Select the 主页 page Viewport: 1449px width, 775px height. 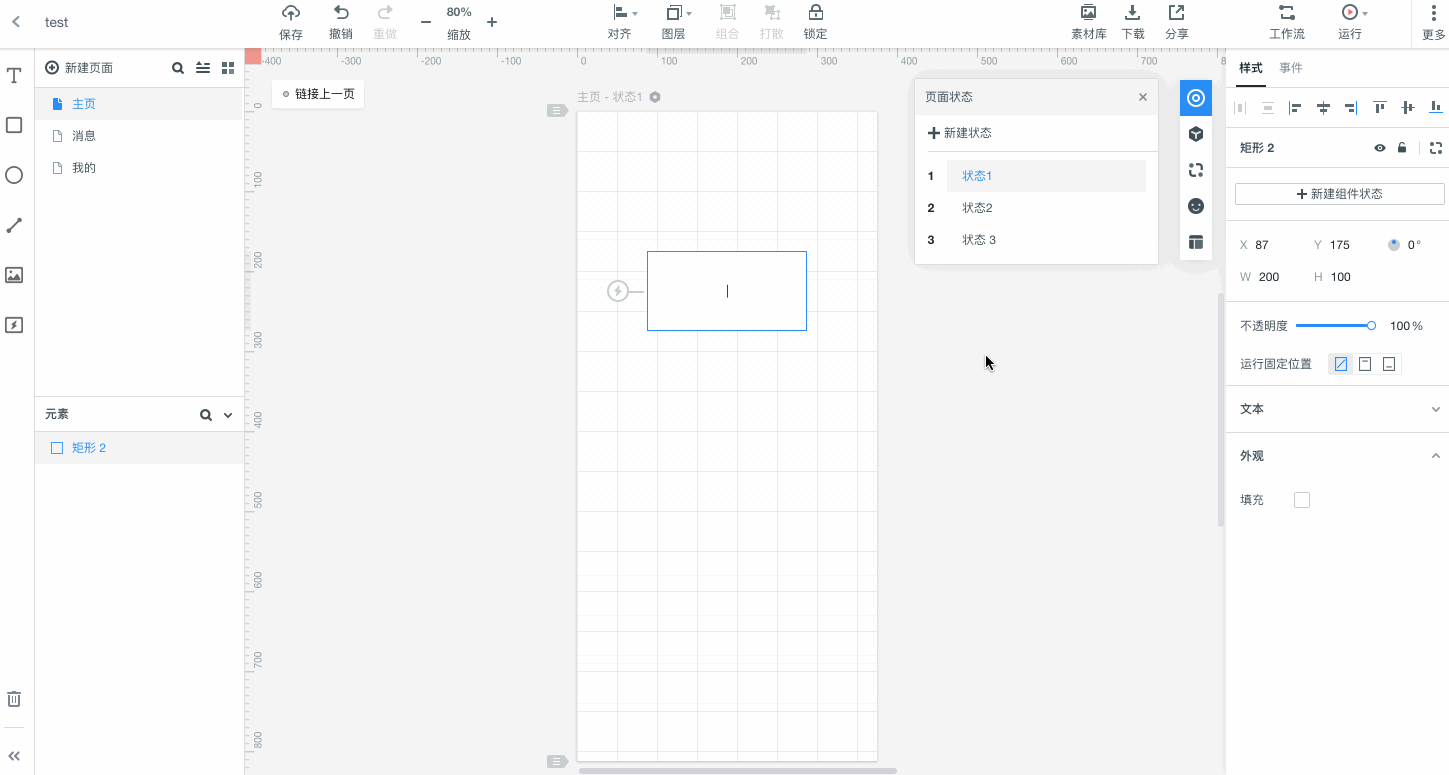pos(139,104)
